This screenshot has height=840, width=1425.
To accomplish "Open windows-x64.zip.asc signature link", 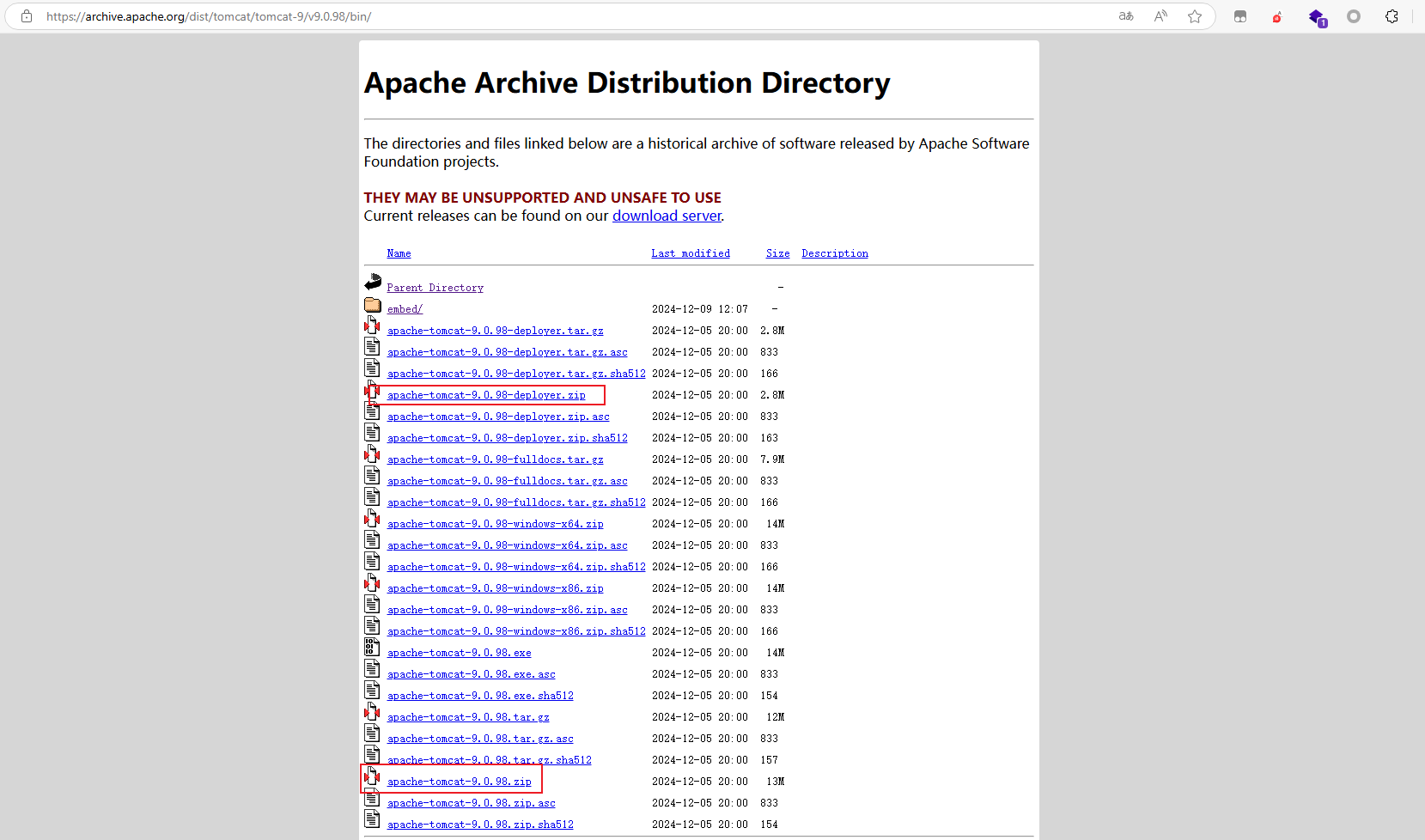I will pyautogui.click(x=507, y=545).
